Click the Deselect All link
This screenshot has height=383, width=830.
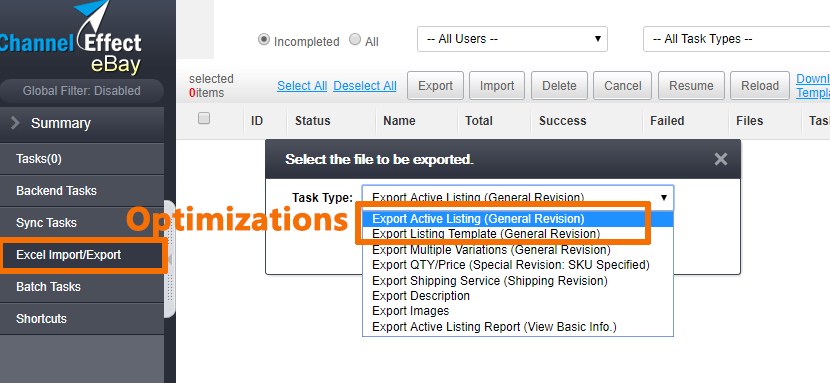pyautogui.click(x=365, y=86)
